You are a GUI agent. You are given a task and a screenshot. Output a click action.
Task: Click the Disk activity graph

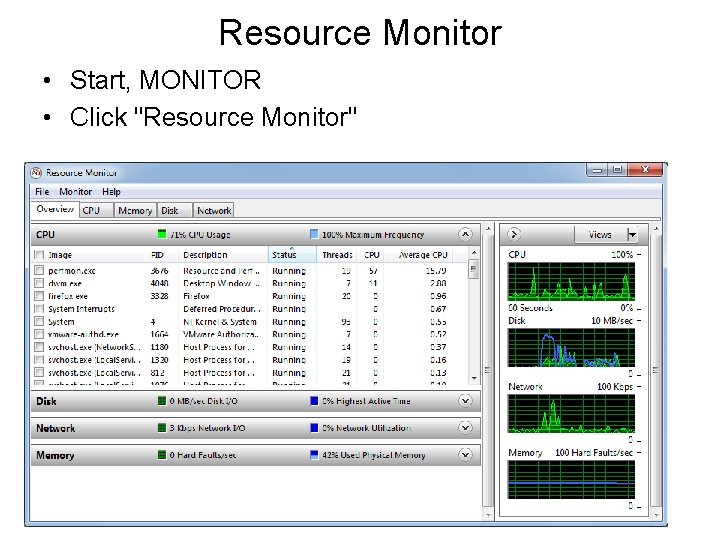tap(571, 348)
